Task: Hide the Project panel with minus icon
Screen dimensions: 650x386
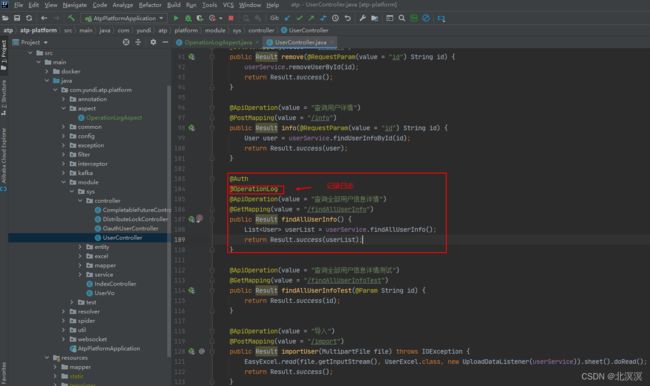Action: 165,42
